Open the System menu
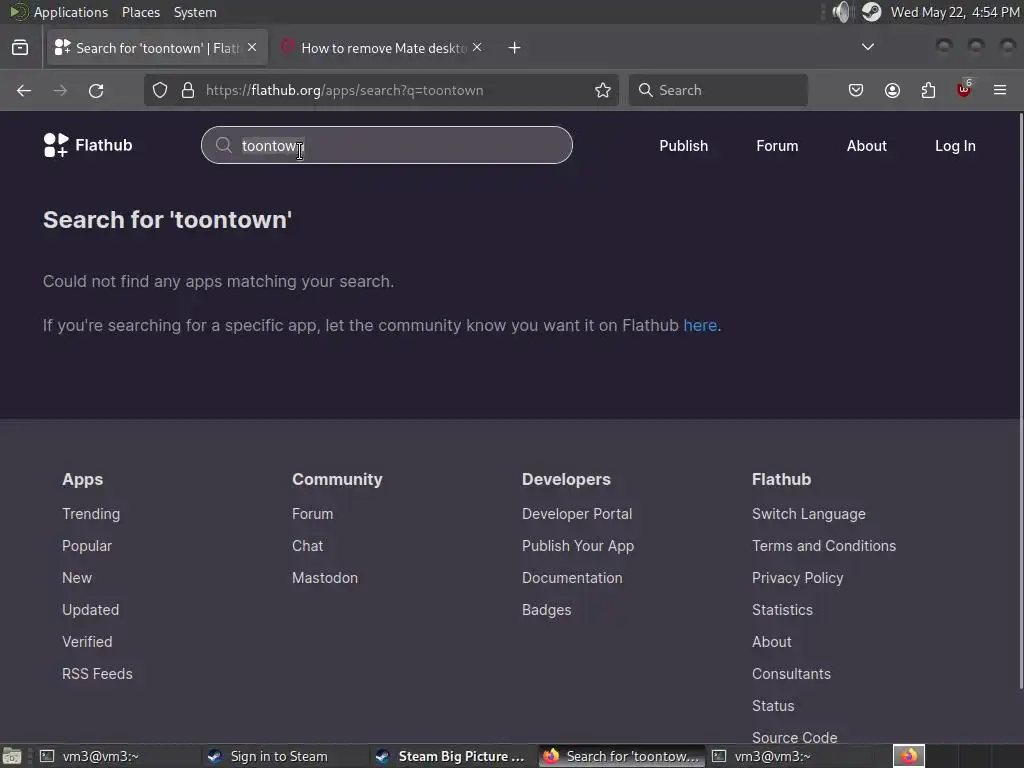 pyautogui.click(x=195, y=12)
